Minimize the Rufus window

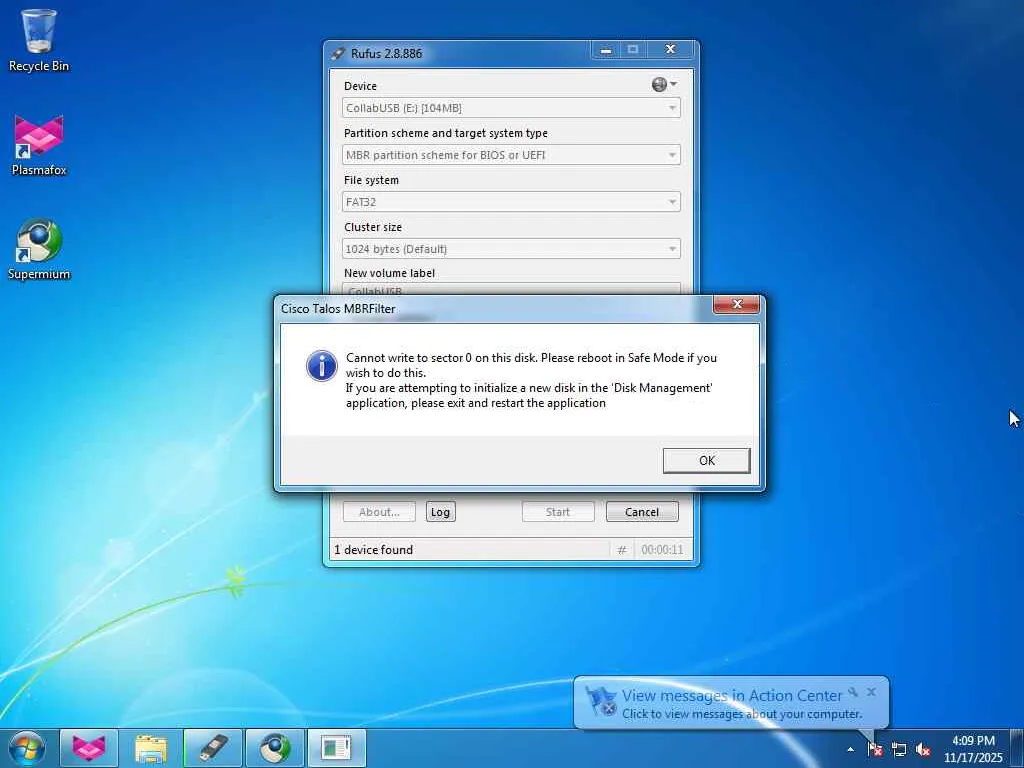[606, 50]
